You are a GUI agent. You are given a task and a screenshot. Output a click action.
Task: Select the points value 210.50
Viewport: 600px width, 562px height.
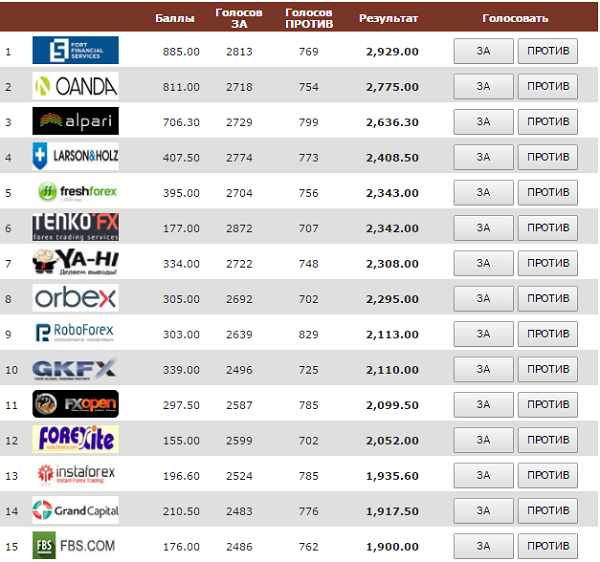[x=181, y=512]
